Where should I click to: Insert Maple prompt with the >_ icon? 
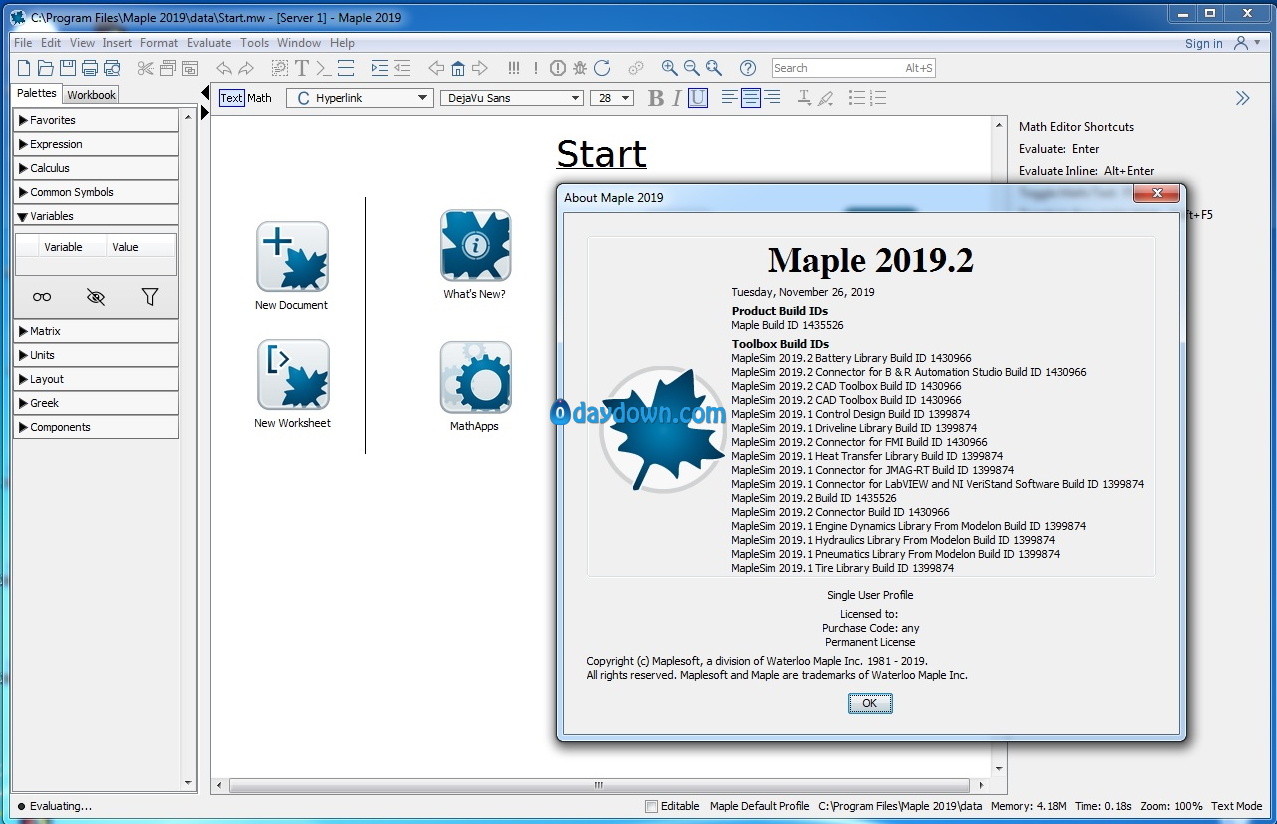[324, 68]
